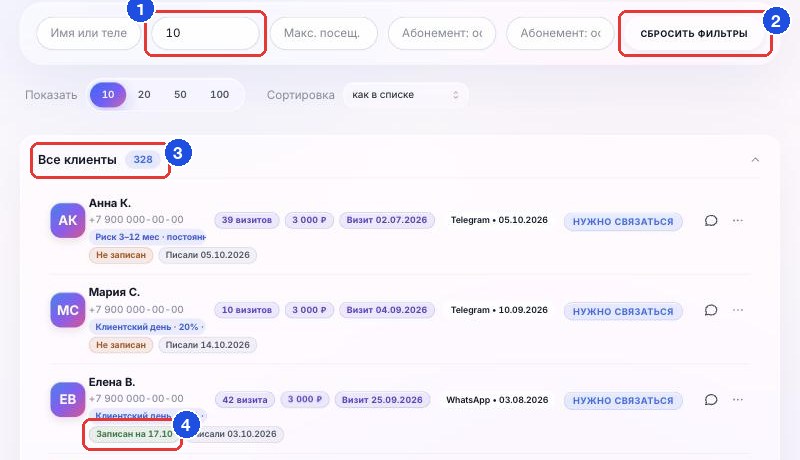Open client name Елена В.
Screen dimensions: 800x460
coord(112,382)
